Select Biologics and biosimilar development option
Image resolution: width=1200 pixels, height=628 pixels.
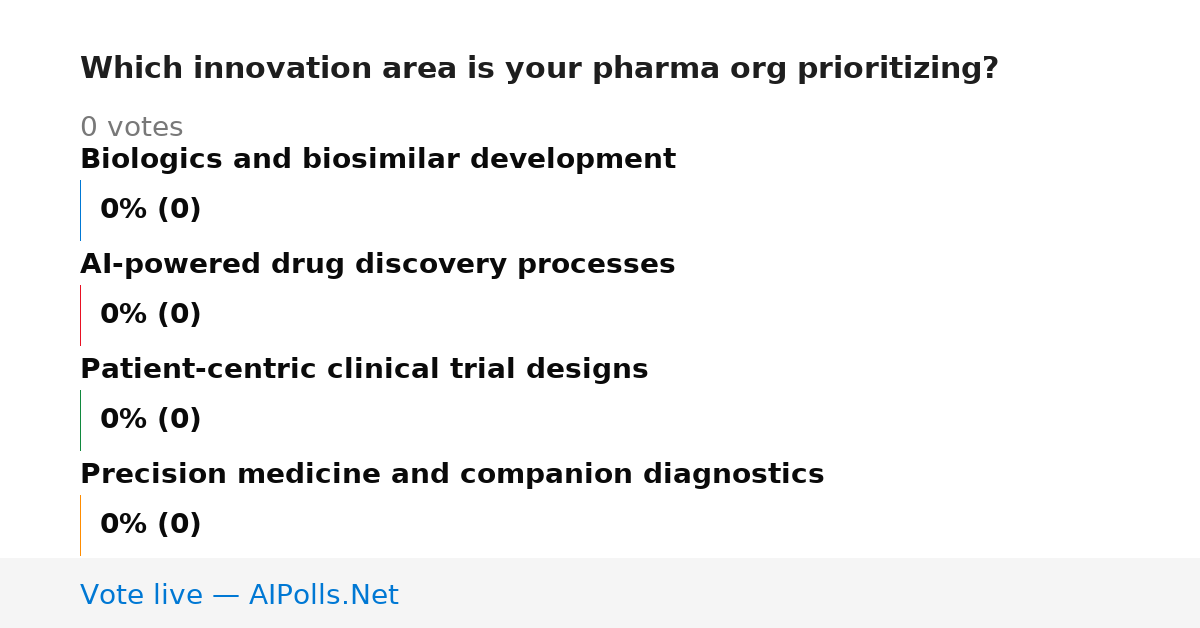[378, 160]
